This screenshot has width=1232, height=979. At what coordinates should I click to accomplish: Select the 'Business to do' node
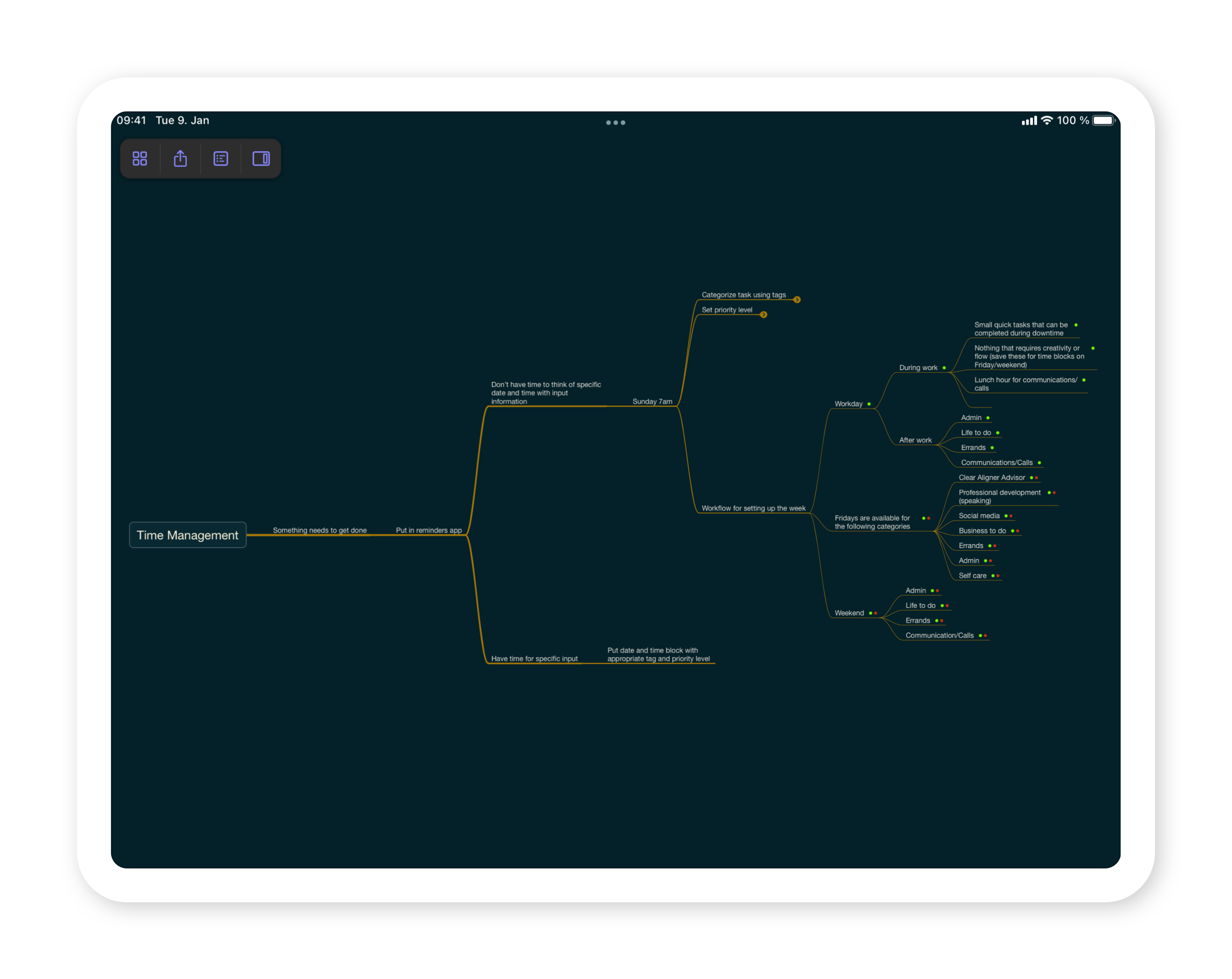pyautogui.click(x=982, y=531)
